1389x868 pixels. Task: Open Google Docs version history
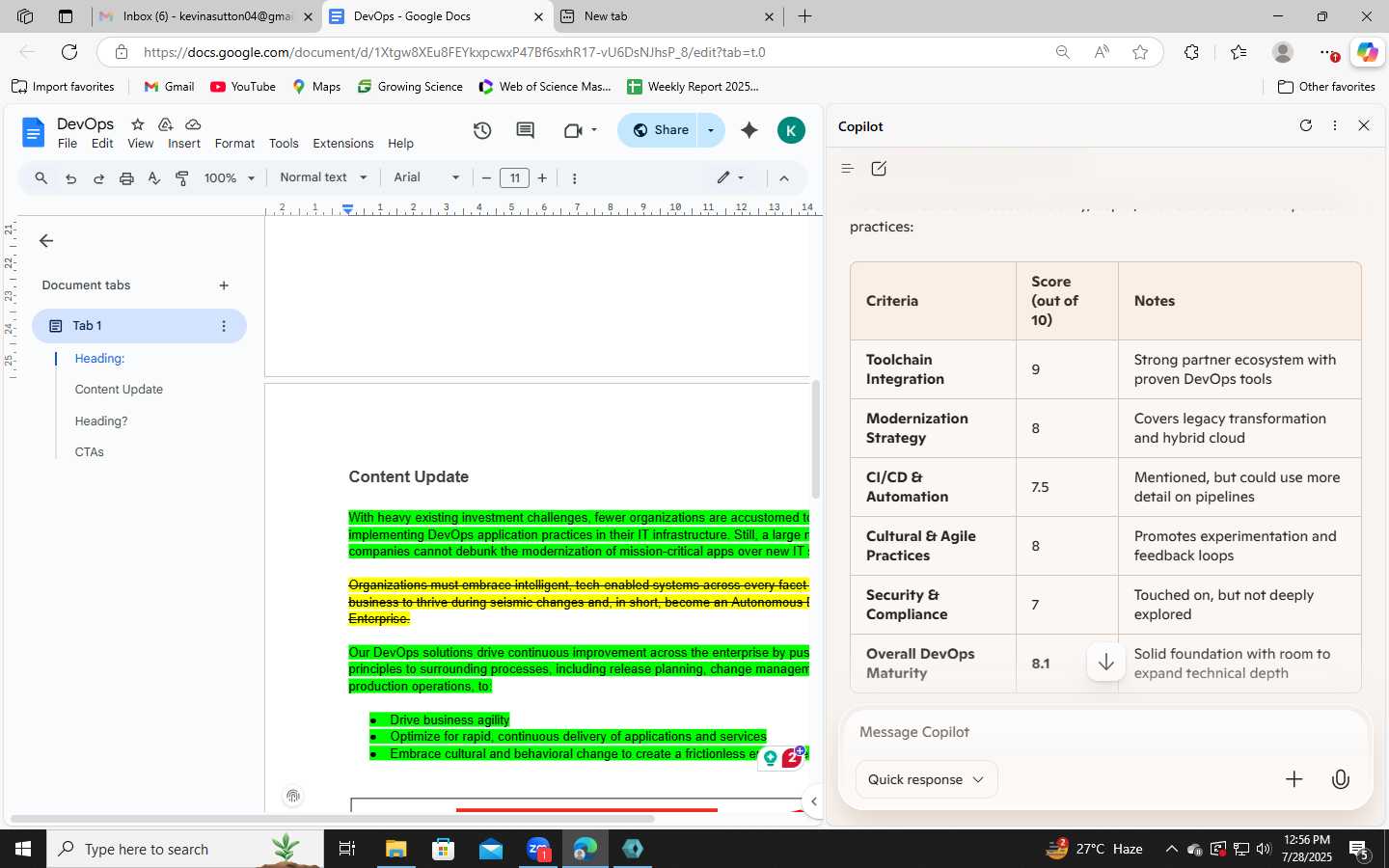click(x=482, y=130)
